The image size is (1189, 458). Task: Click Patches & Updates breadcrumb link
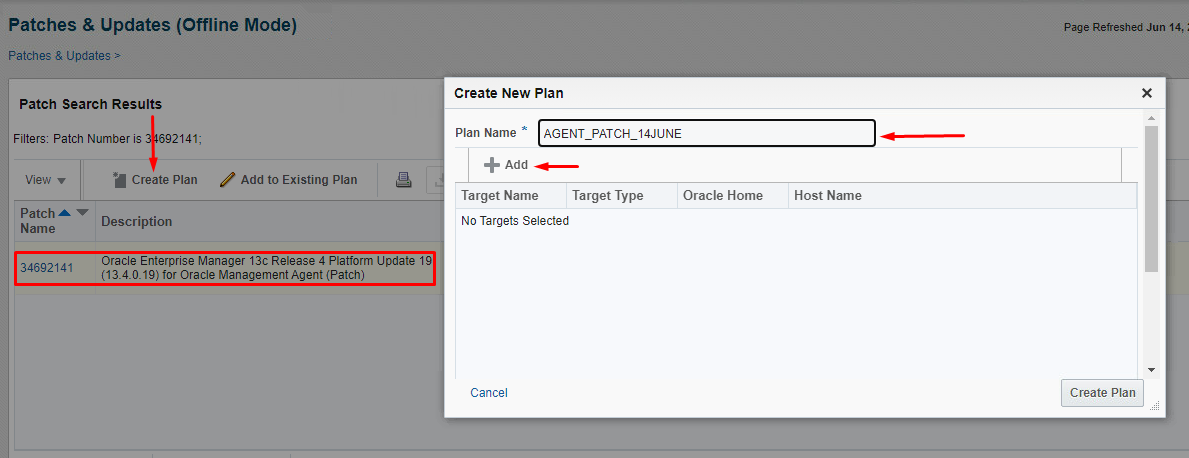(x=60, y=55)
